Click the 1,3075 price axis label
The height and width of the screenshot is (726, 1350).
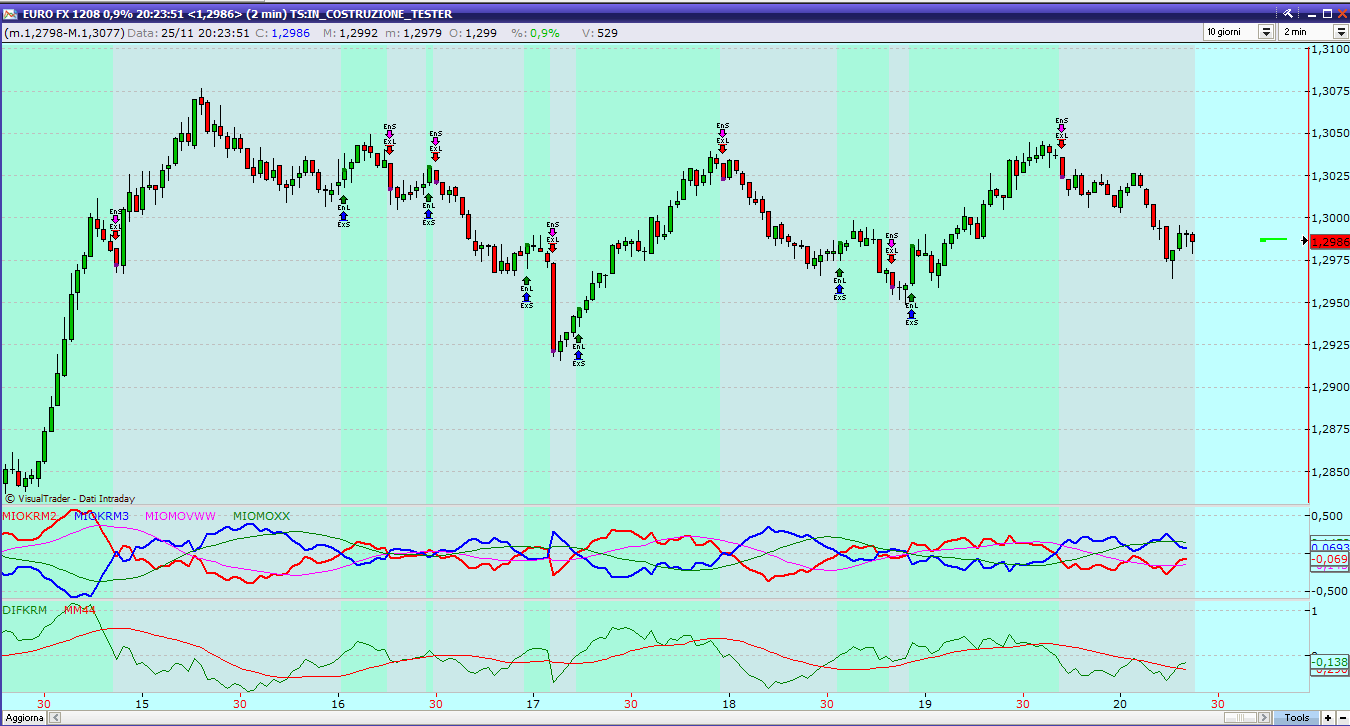tap(1329, 91)
